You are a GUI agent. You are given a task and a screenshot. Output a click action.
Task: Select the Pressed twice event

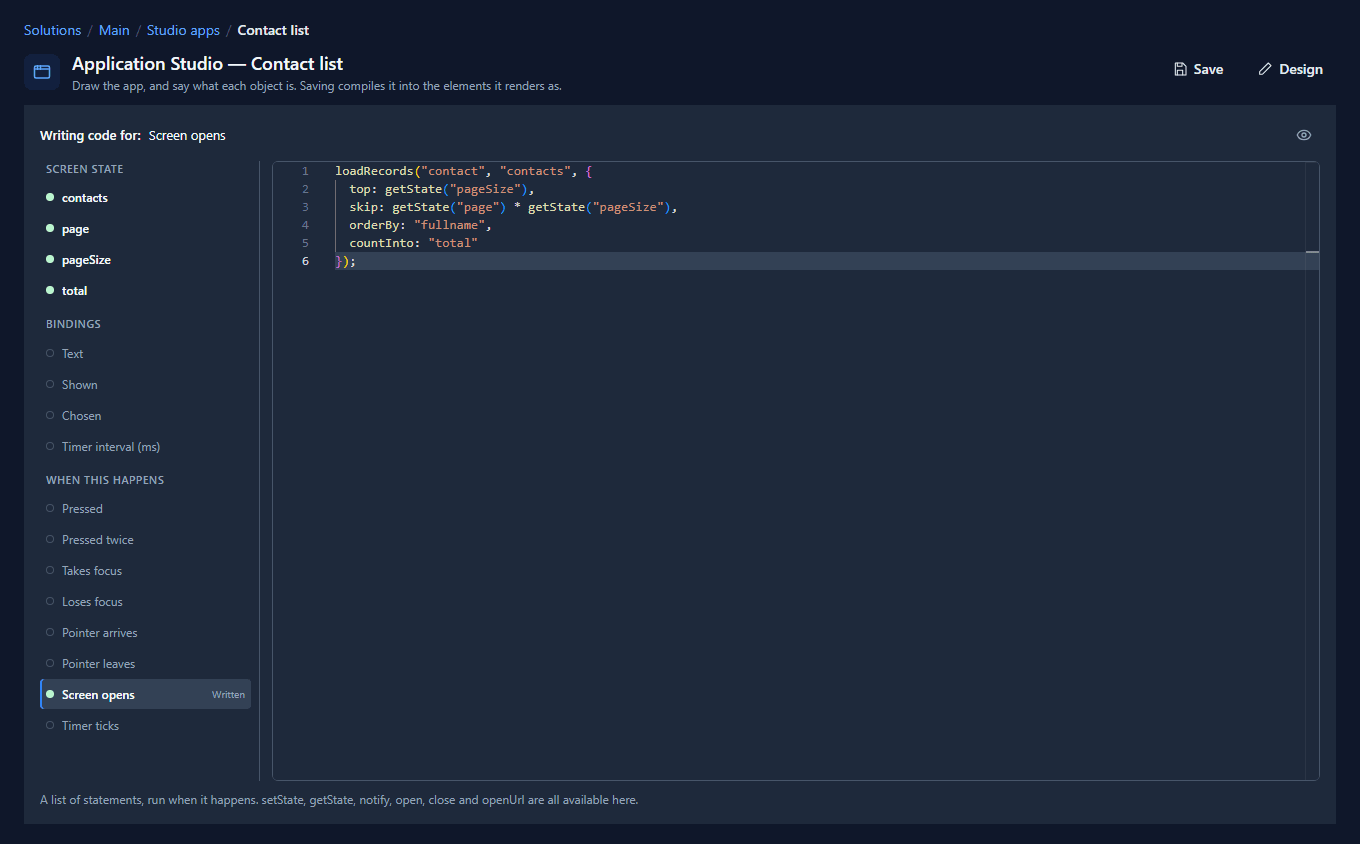(x=145, y=540)
